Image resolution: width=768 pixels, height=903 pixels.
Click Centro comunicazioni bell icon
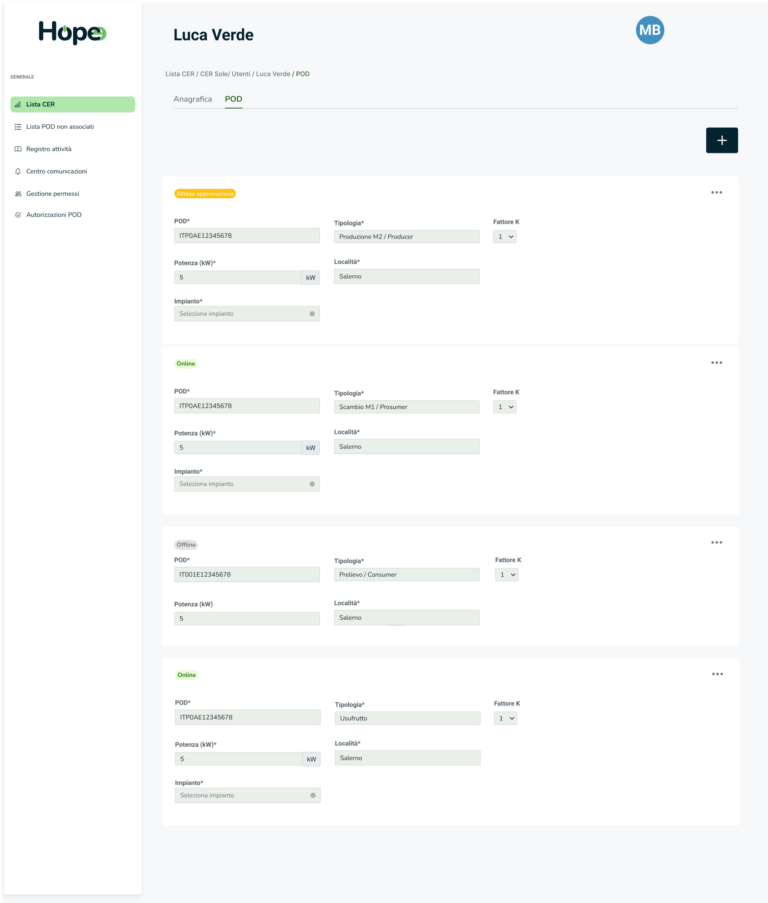pos(18,171)
